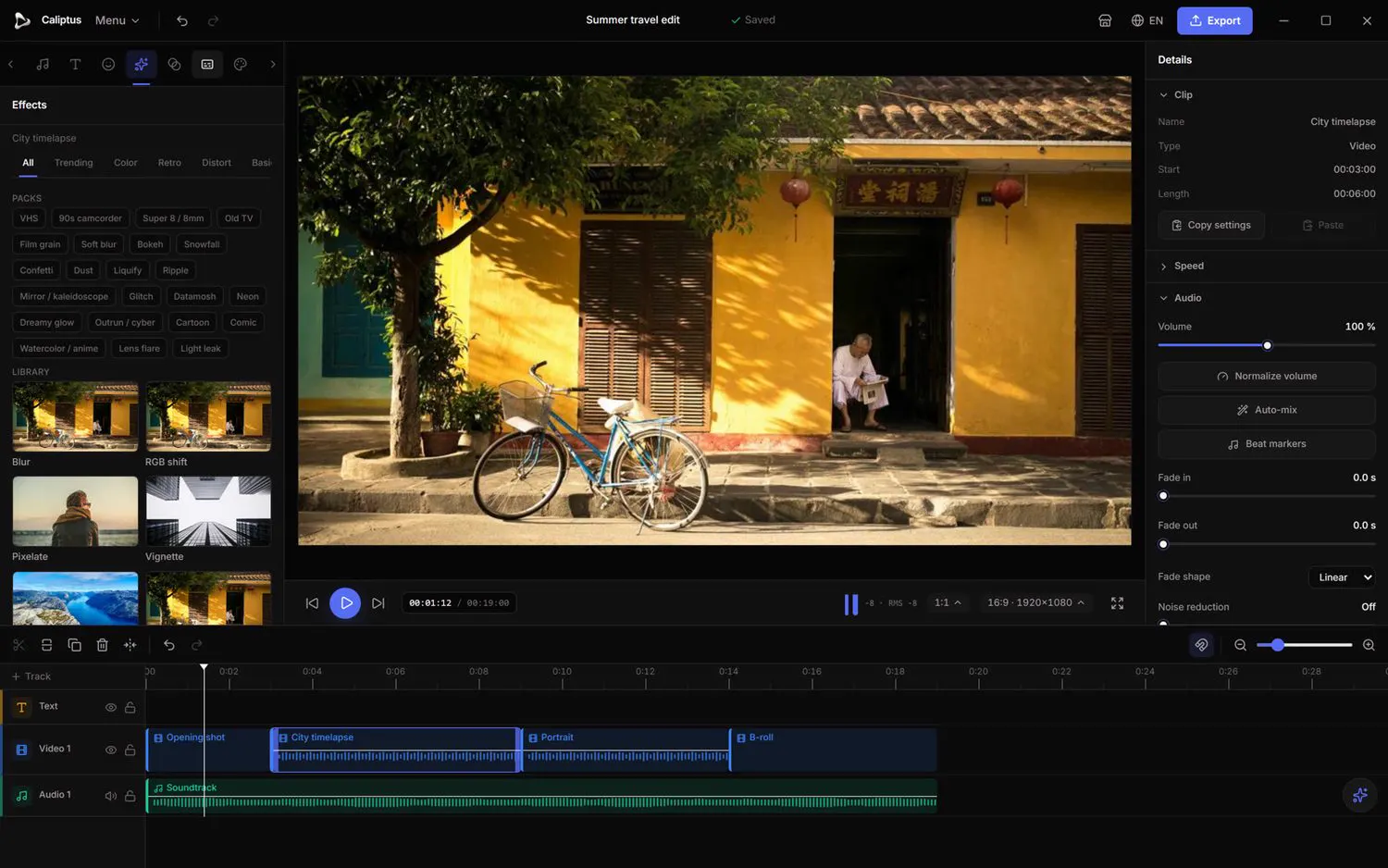The height and width of the screenshot is (868, 1388).
Task: Select the split scissors tool
Action: [x=19, y=645]
